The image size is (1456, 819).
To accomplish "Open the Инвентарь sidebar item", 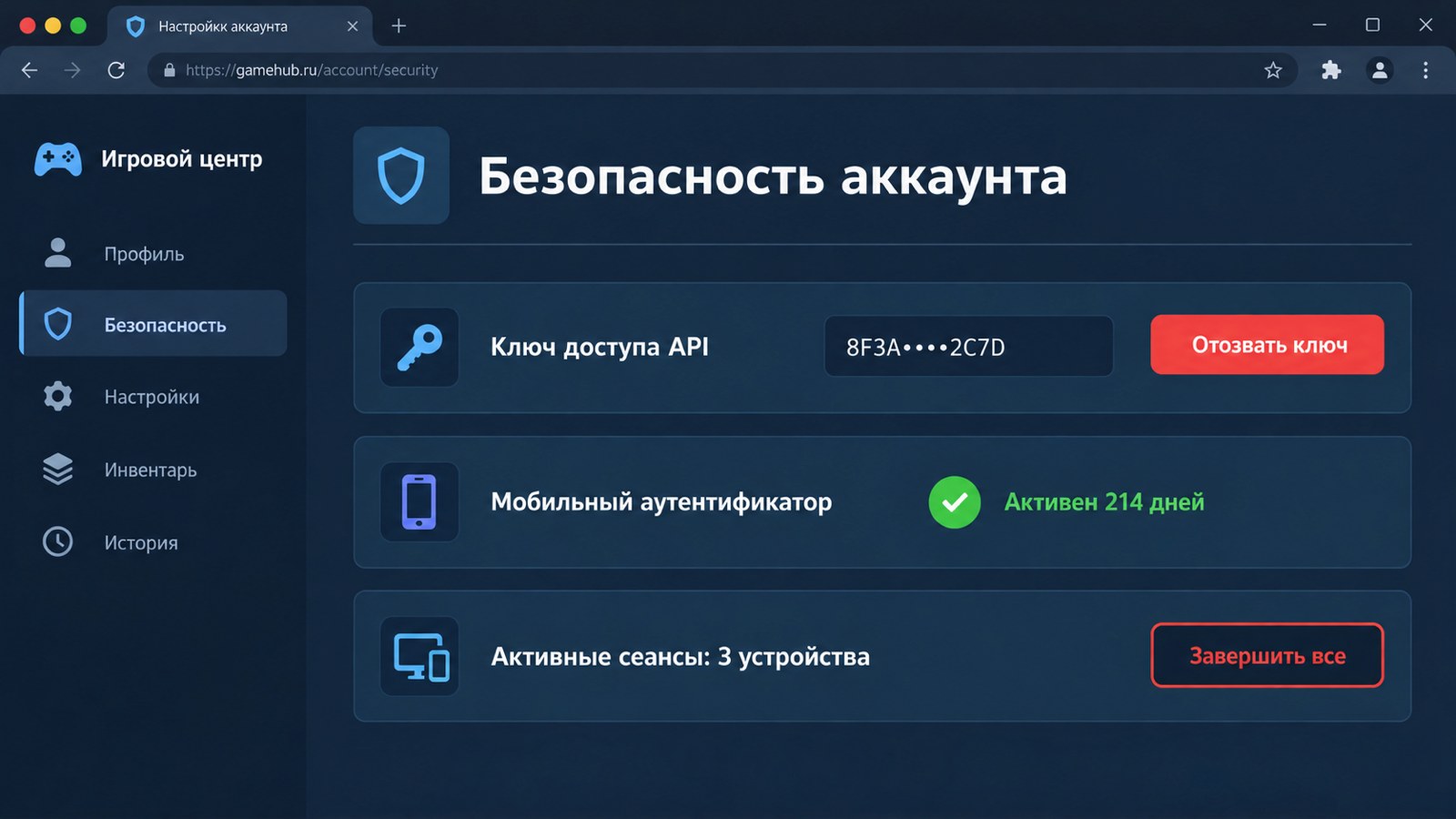I will coord(153,470).
